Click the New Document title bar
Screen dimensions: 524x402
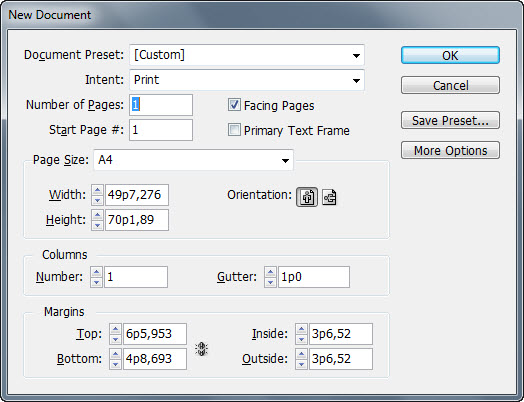coord(262,15)
